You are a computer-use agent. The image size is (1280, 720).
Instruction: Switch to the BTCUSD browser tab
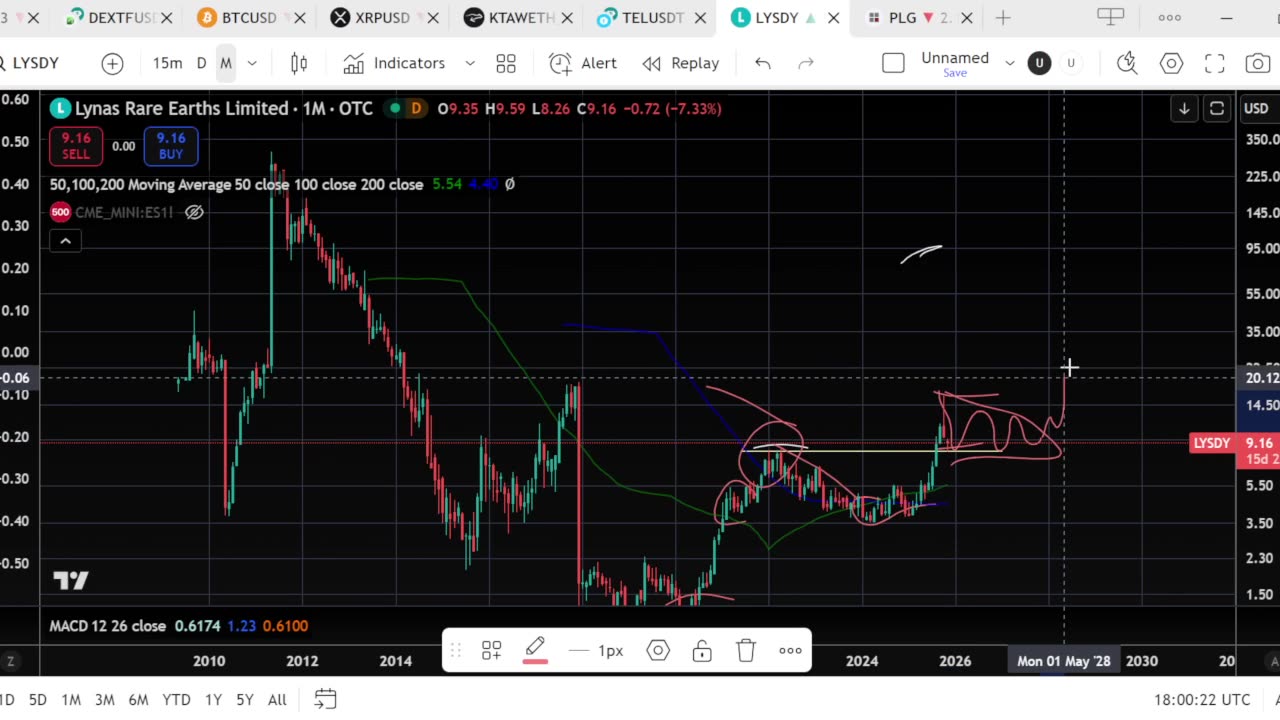249,18
